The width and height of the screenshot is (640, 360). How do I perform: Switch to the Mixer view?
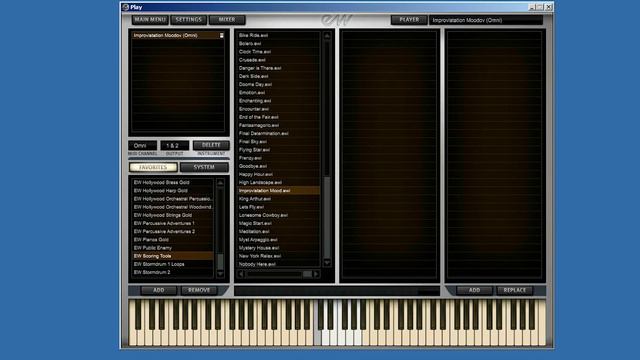[x=227, y=20]
